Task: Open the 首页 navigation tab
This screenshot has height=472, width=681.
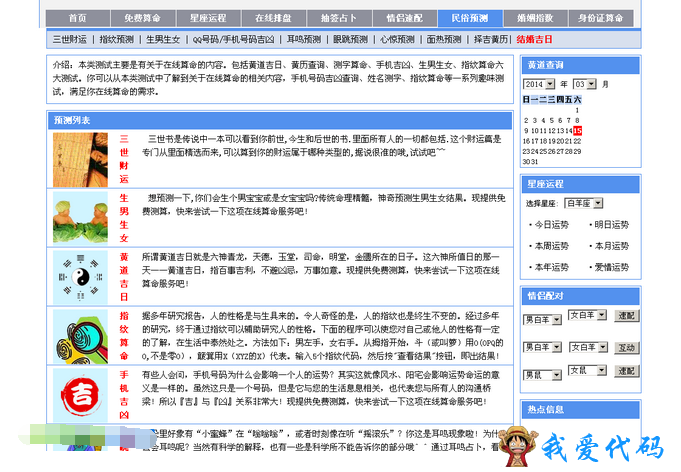Action: click(x=78, y=18)
